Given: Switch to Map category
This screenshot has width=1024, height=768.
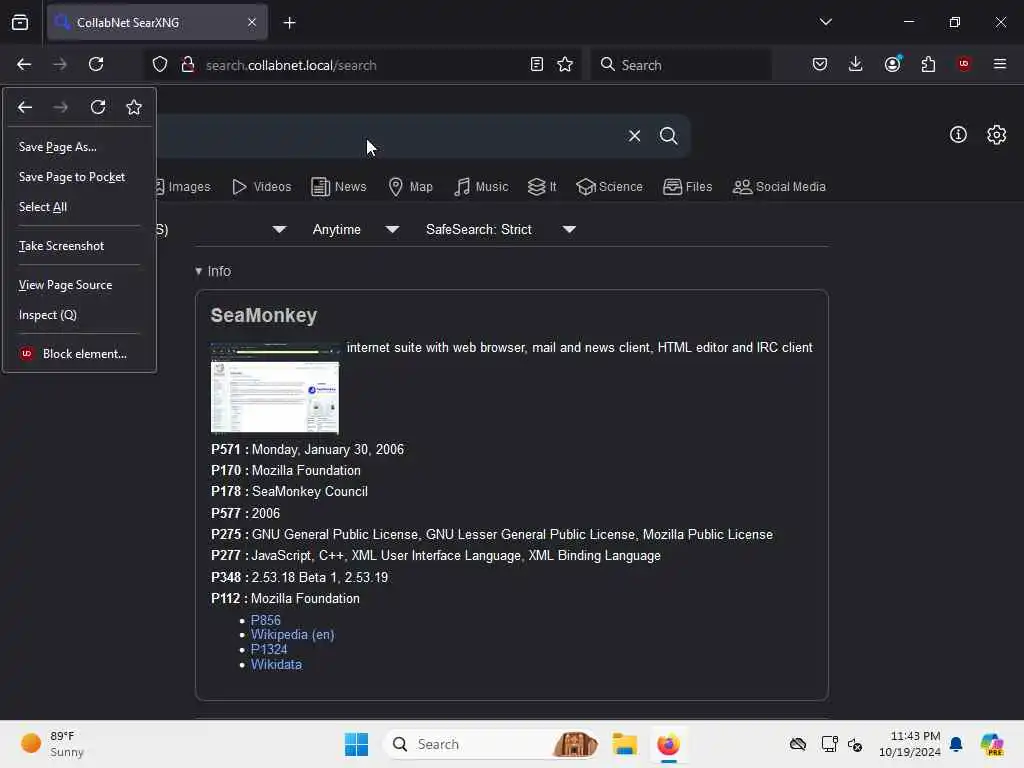Looking at the screenshot, I should pyautogui.click(x=411, y=187).
